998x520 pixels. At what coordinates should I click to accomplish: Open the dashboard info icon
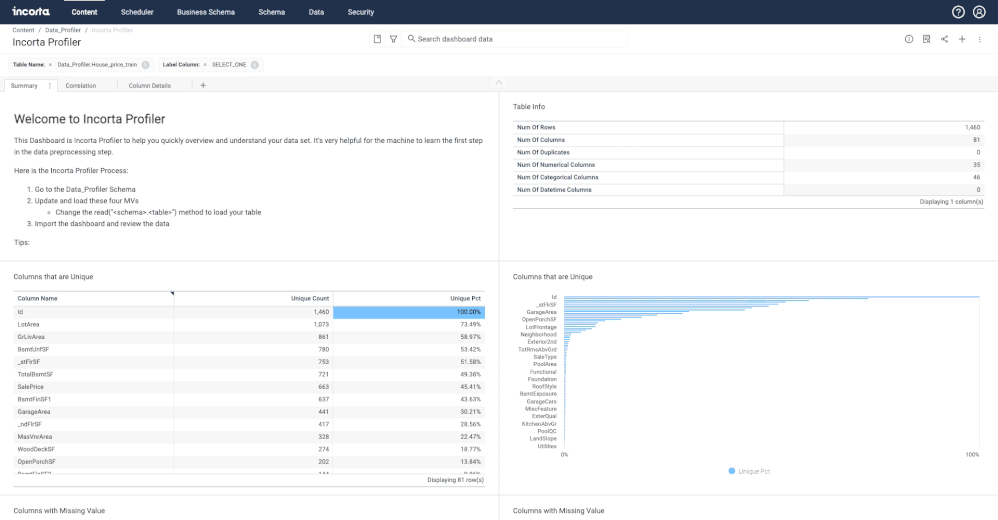pos(909,39)
